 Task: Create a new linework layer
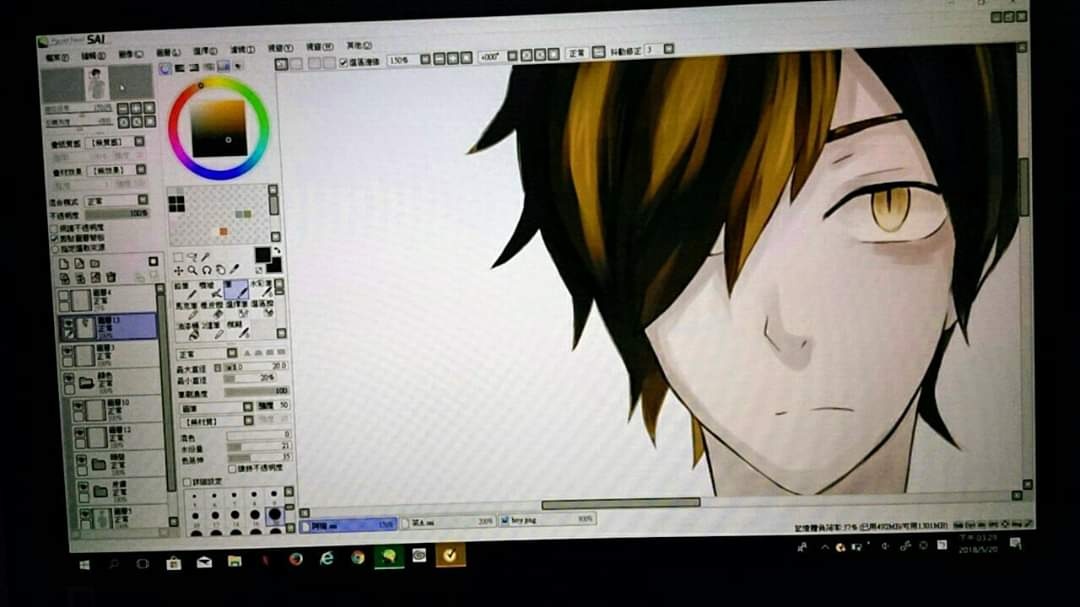[79, 264]
